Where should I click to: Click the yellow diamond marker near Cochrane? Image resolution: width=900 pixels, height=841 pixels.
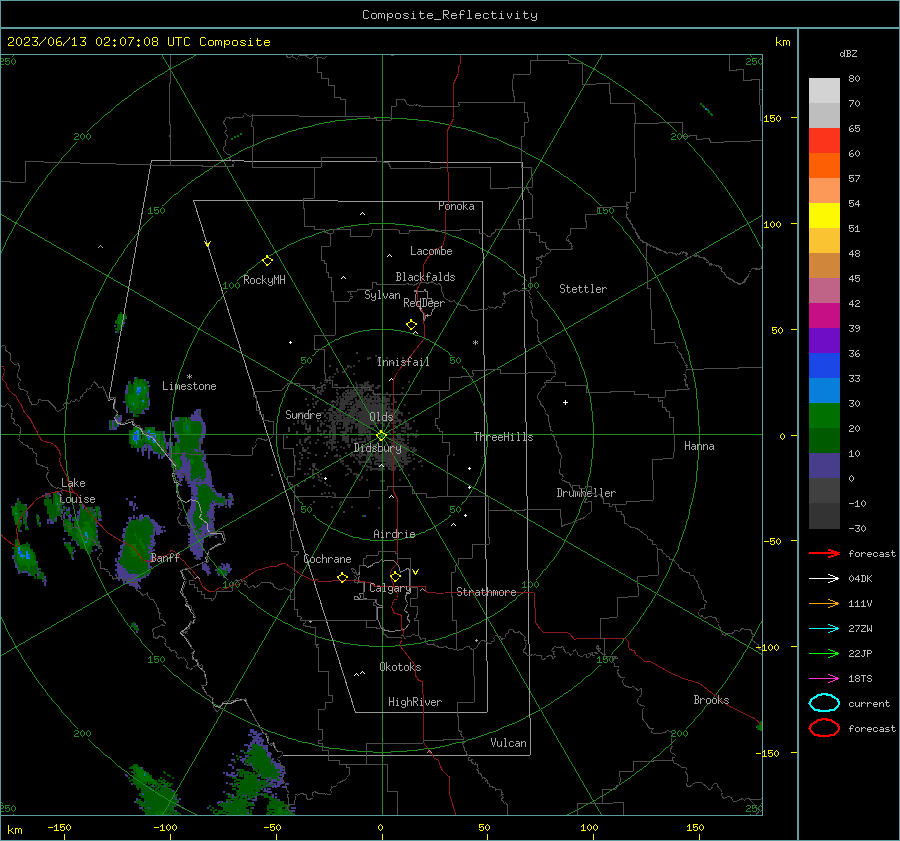343,577
